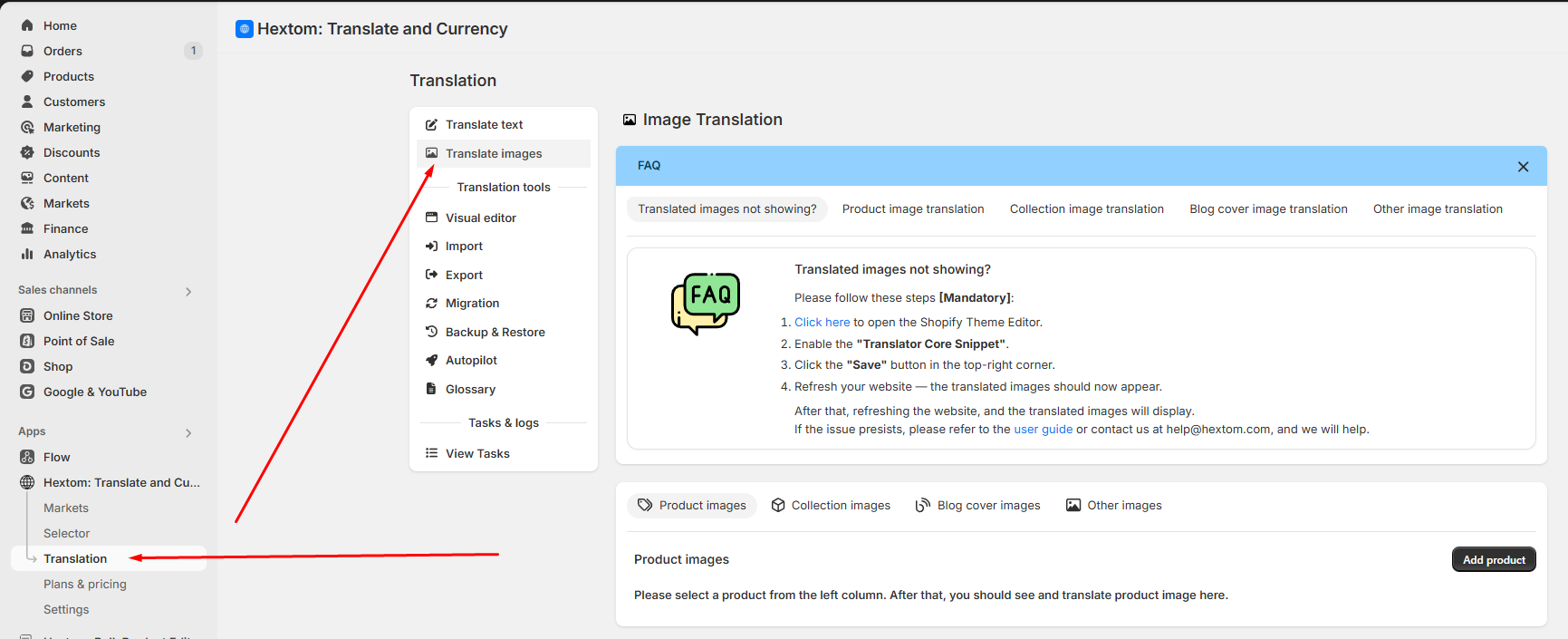The image size is (1568, 639).
Task: Click the Export arrow icon
Action: click(432, 275)
